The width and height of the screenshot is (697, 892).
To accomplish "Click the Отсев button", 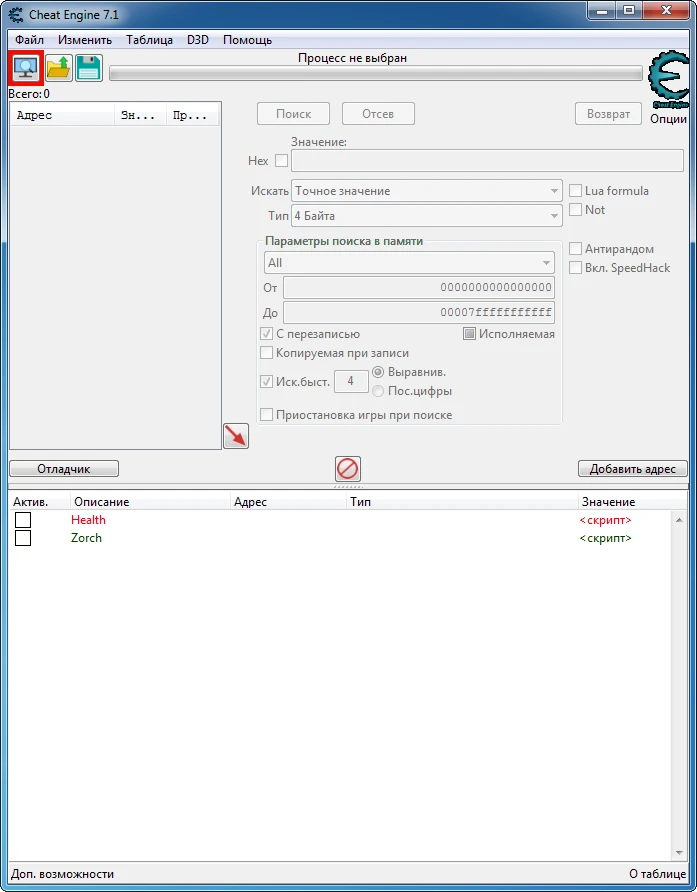I will point(378,114).
